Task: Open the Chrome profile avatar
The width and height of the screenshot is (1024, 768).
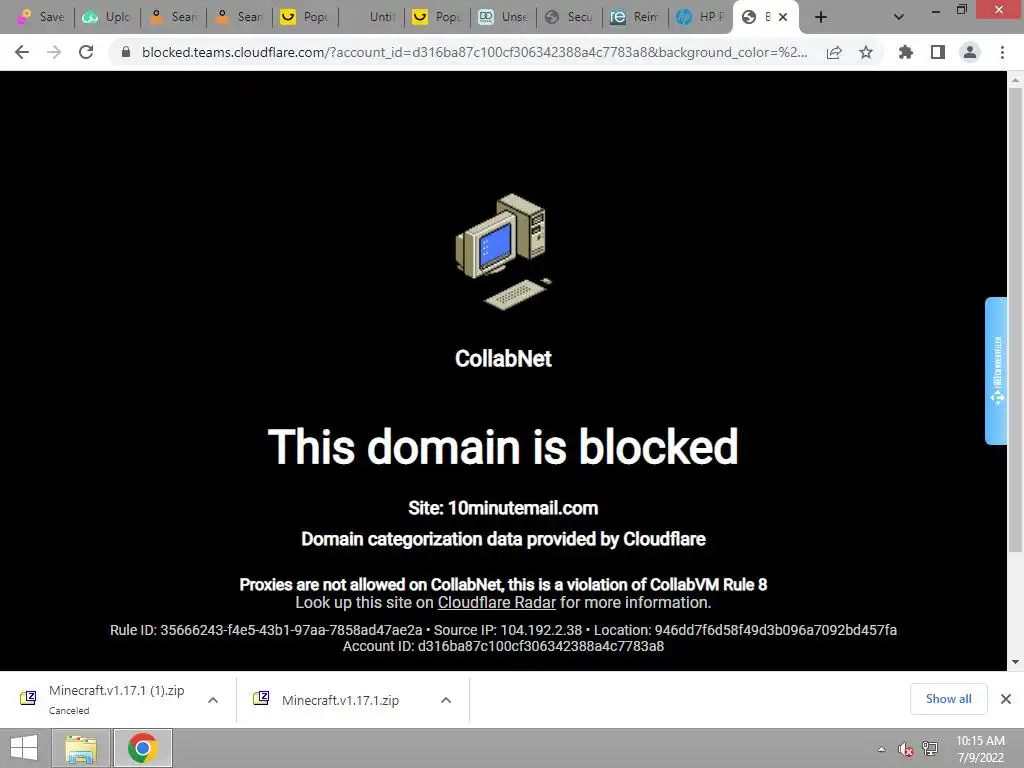Action: pyautogui.click(x=970, y=52)
